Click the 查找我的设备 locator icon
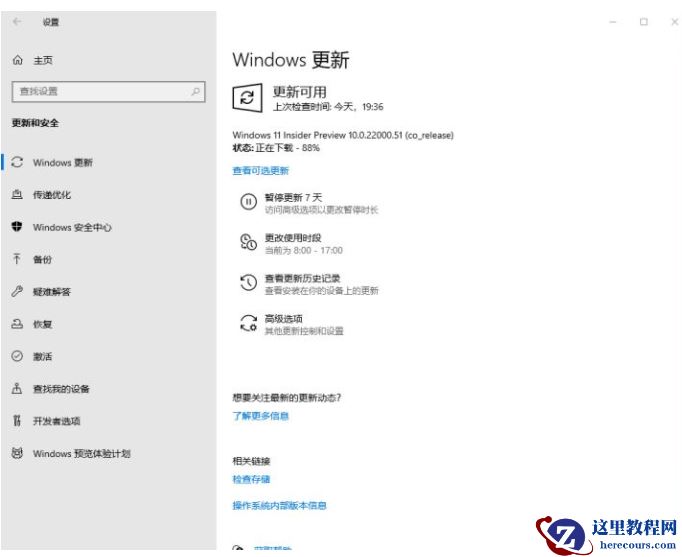682x557 pixels. (17, 388)
